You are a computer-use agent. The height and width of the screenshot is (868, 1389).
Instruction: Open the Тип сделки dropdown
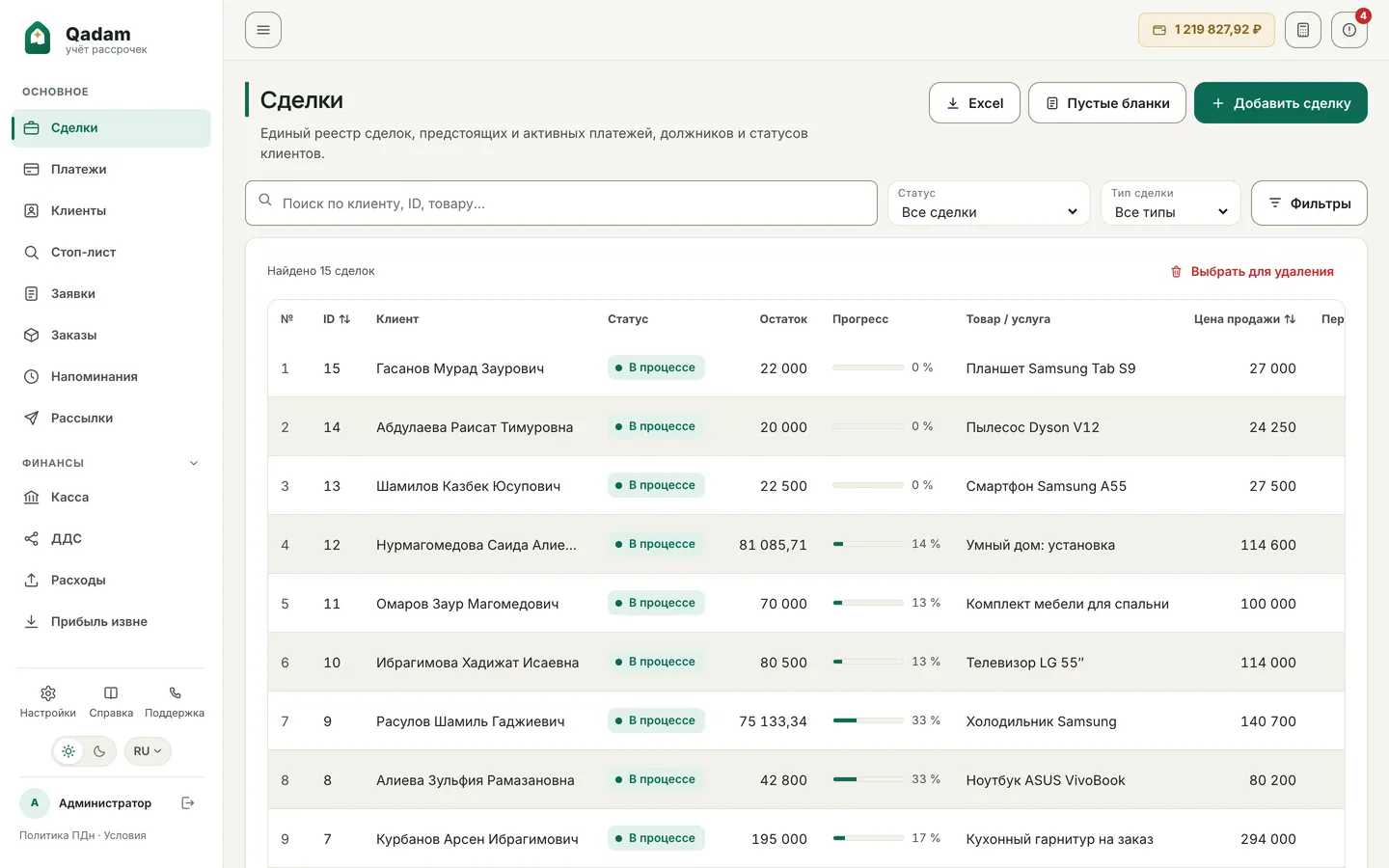(x=1170, y=203)
